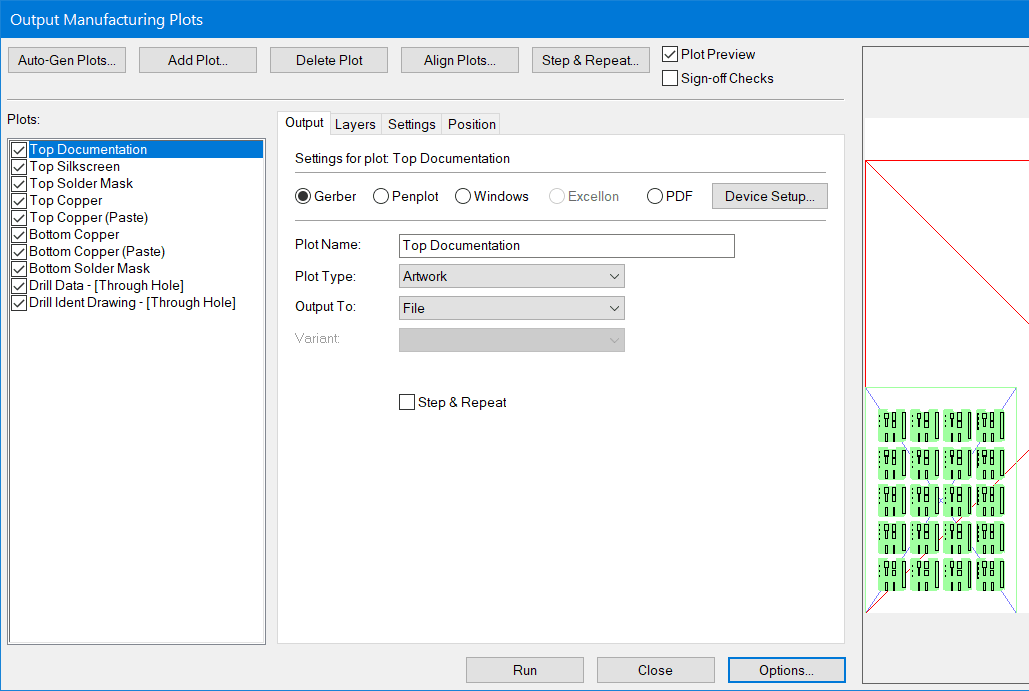Close the Output Manufacturing Plots dialog
The height and width of the screenshot is (691, 1029).
[x=656, y=670]
